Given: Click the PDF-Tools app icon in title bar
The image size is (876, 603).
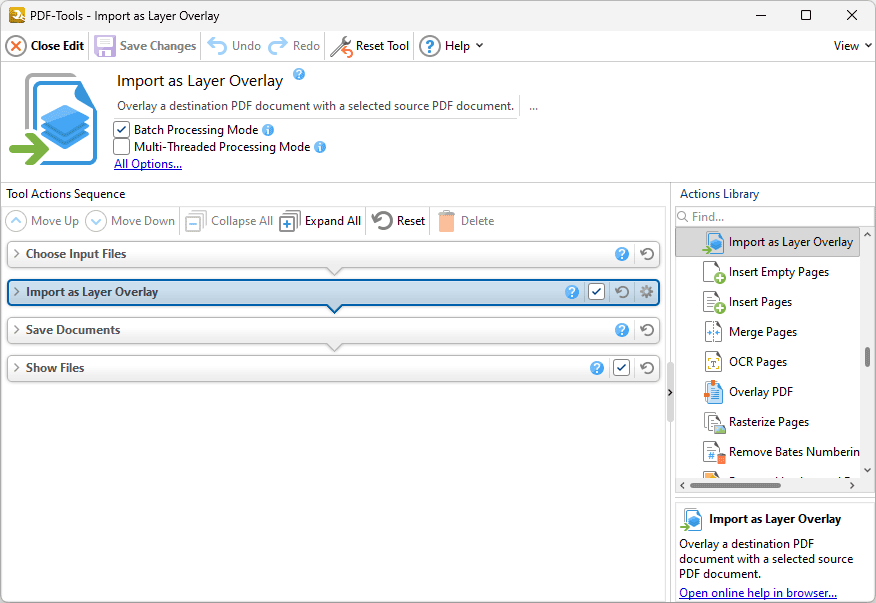Looking at the screenshot, I should (17, 15).
